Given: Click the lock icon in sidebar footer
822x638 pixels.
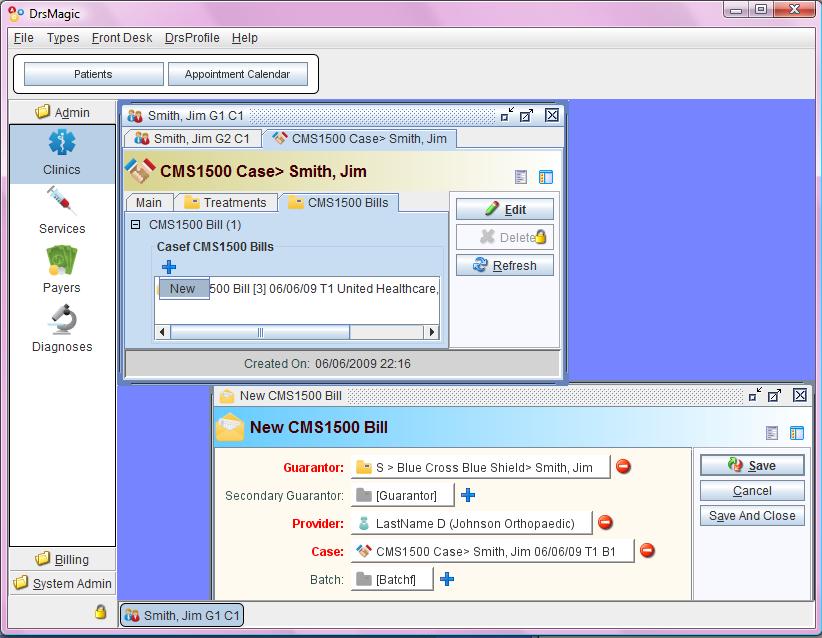Looking at the screenshot, I should (100, 611).
